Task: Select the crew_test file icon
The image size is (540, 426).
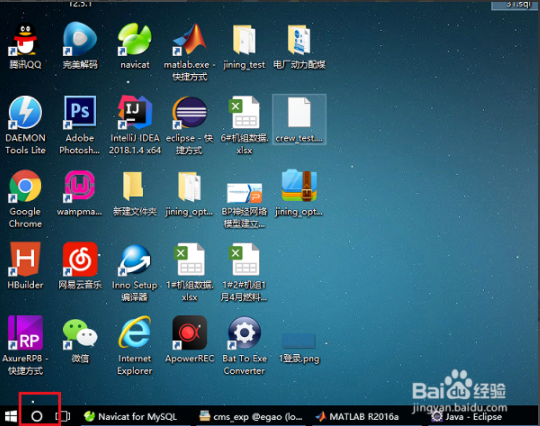Action: [x=299, y=120]
